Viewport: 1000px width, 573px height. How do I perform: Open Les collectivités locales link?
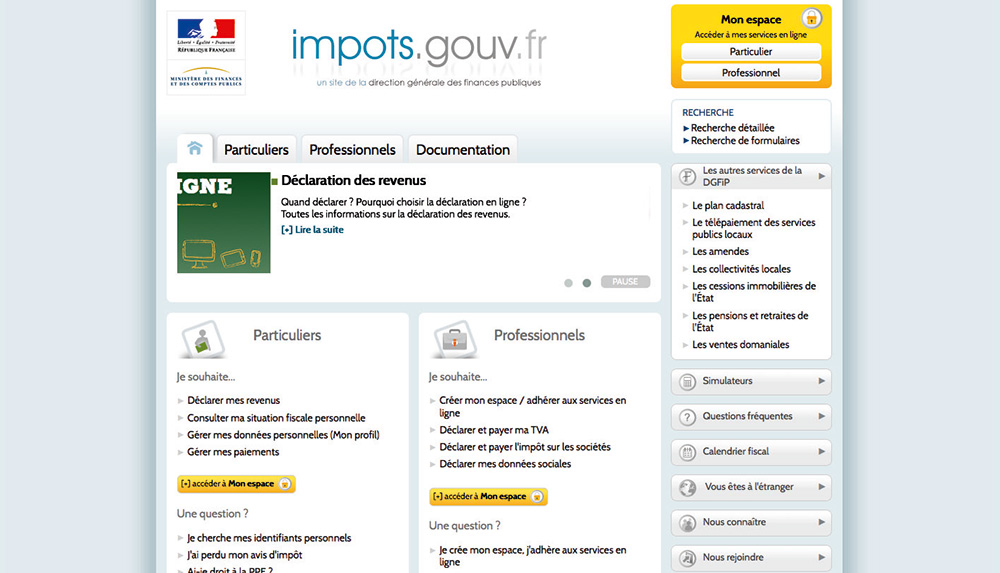[741, 269]
